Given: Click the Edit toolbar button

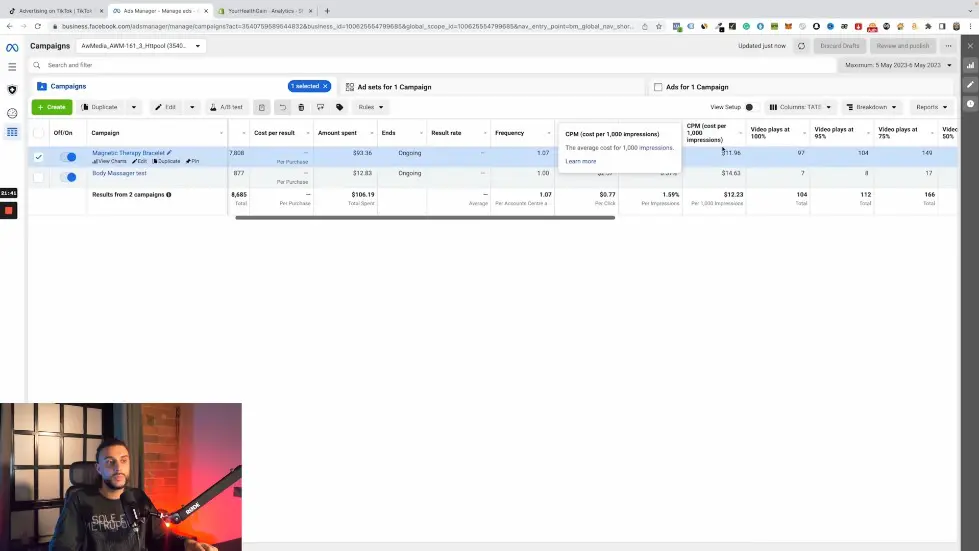Looking at the screenshot, I should [165, 107].
